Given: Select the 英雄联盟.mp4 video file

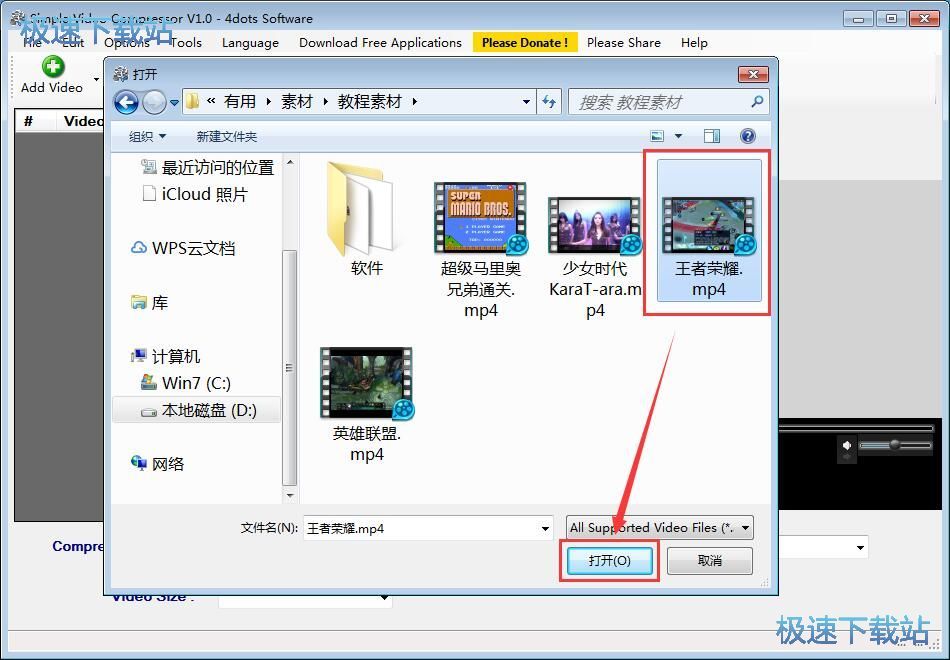Looking at the screenshot, I should pos(367,404).
